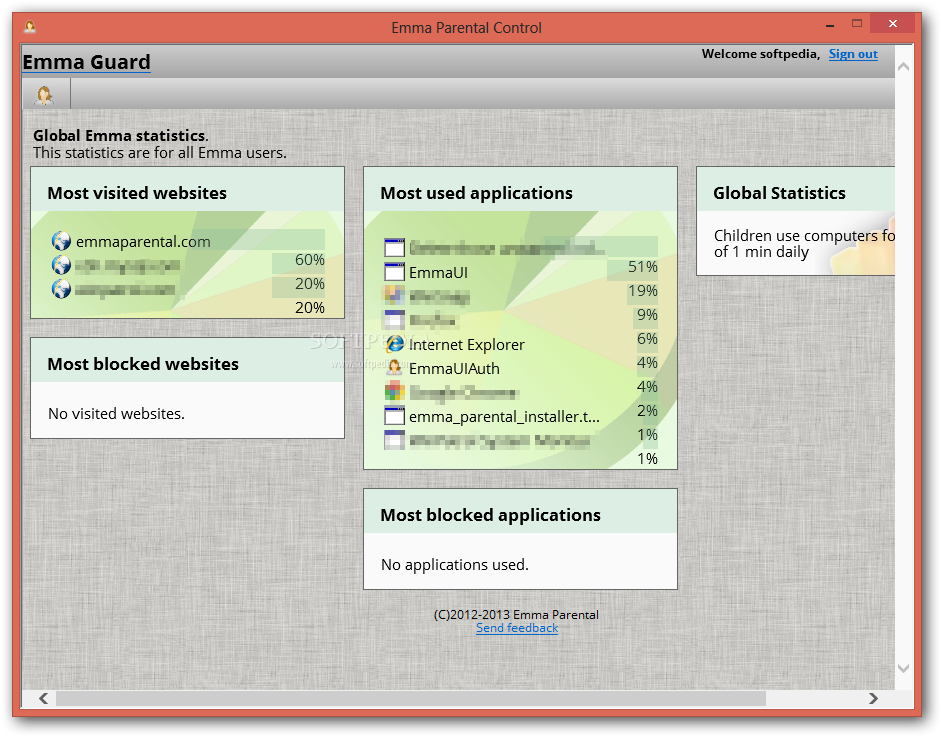Click the 9% application usage value
Screen dimensions: 942x737
point(647,315)
